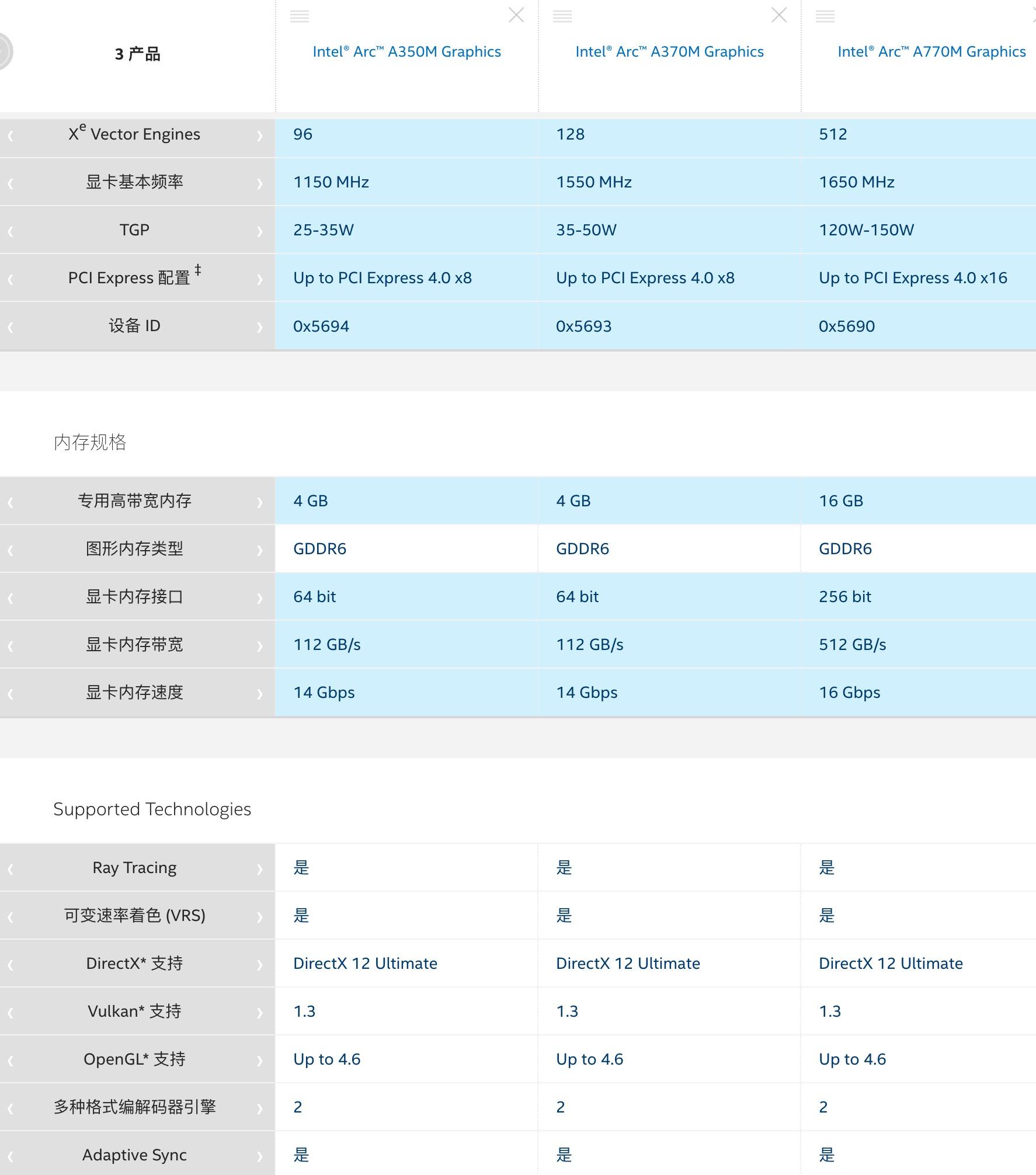Open Intel Arc A370M Graphics link
The image size is (1036, 1175).
tap(669, 51)
